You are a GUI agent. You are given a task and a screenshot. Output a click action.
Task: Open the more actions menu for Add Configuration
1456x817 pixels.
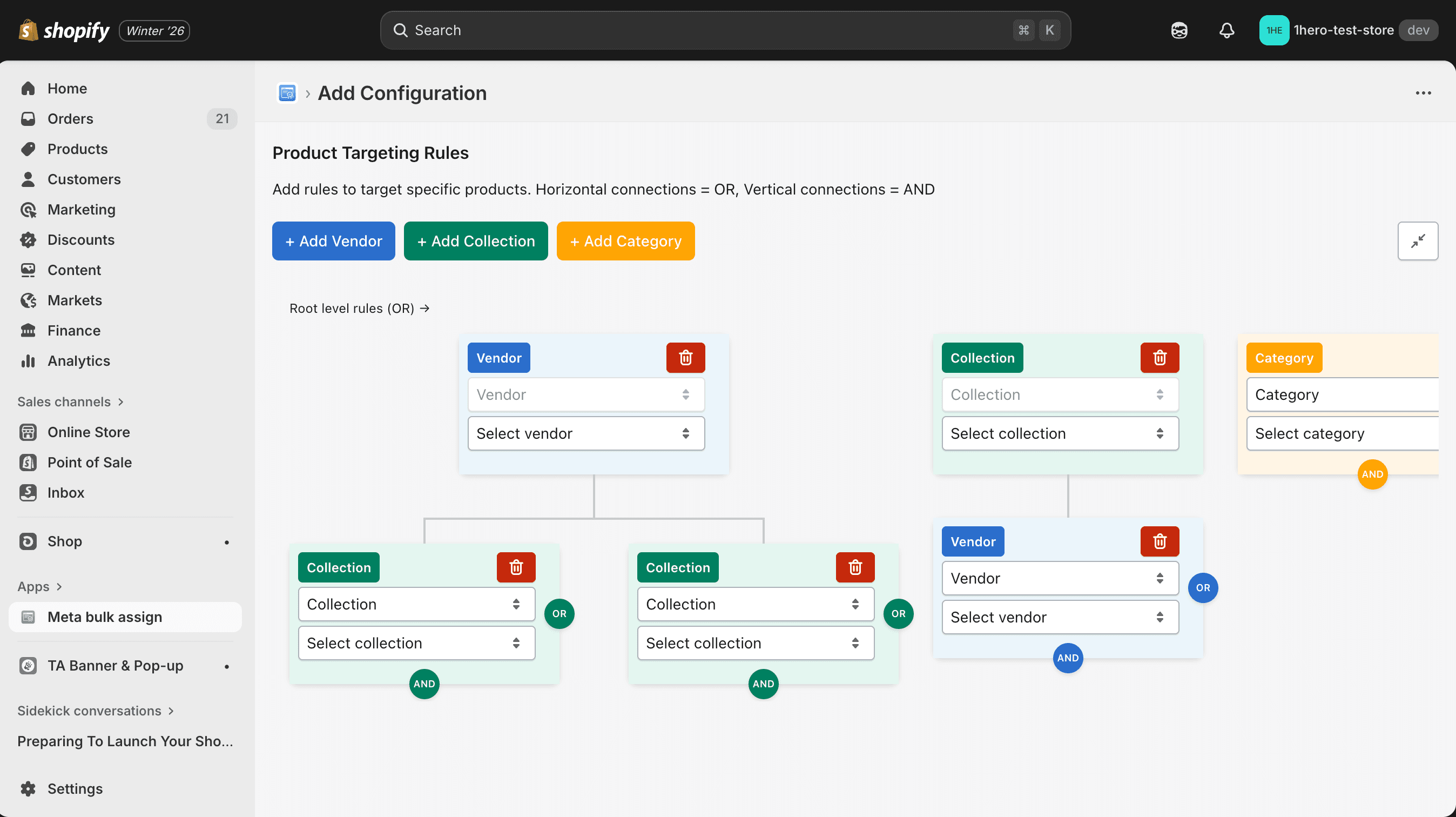1423,93
